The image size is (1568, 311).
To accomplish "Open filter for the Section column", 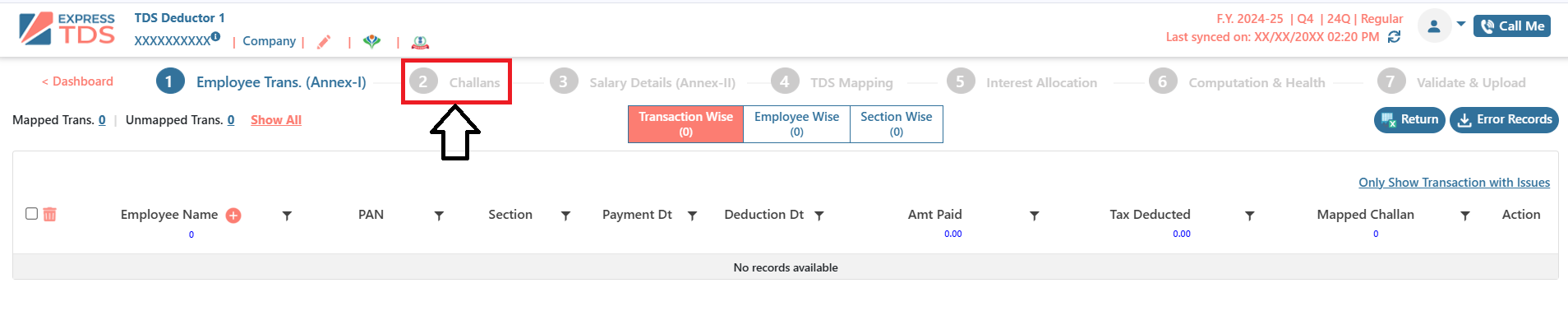I will [x=565, y=216].
